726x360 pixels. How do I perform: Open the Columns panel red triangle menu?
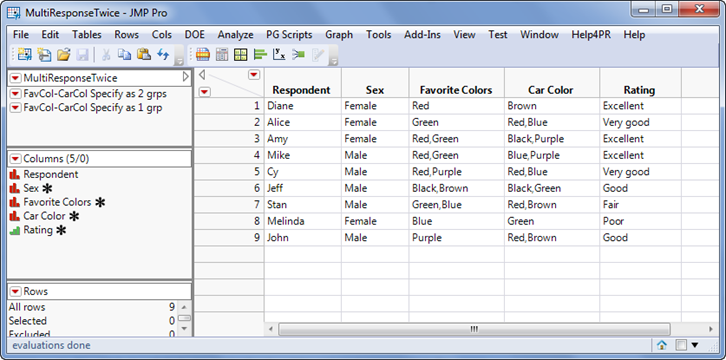(16, 159)
